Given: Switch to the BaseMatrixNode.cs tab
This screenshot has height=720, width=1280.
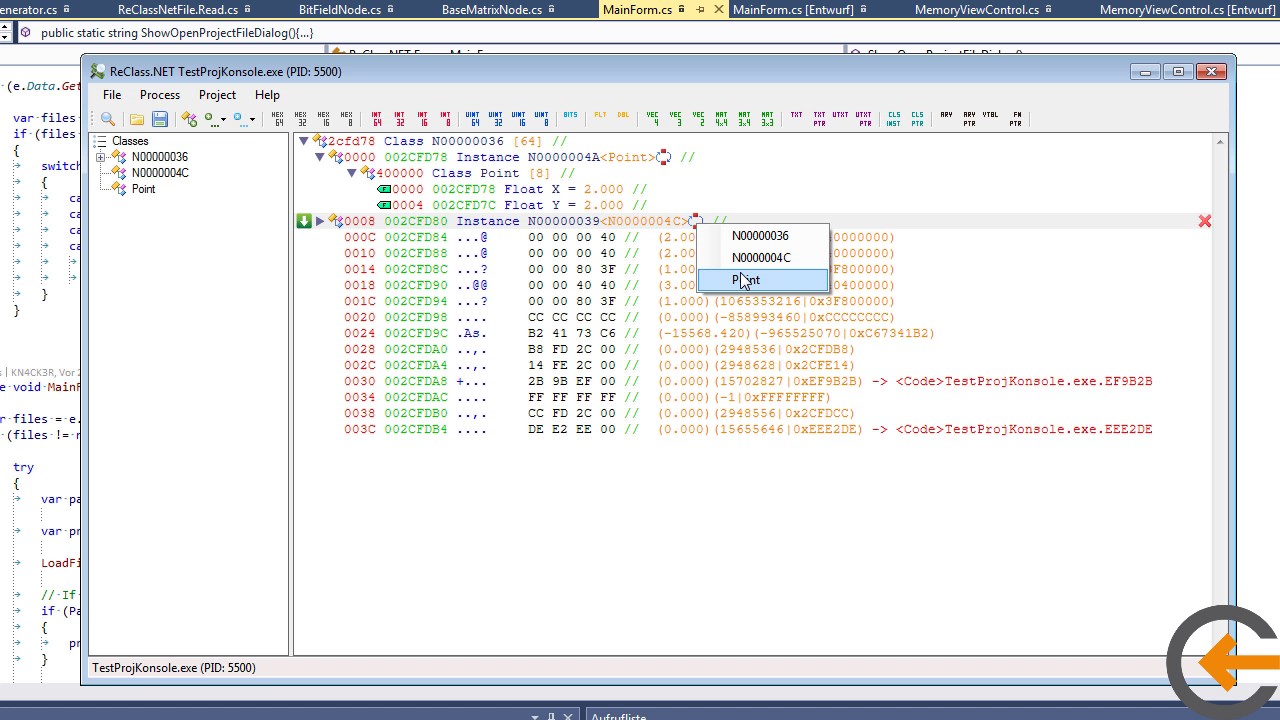Looking at the screenshot, I should click(492, 10).
